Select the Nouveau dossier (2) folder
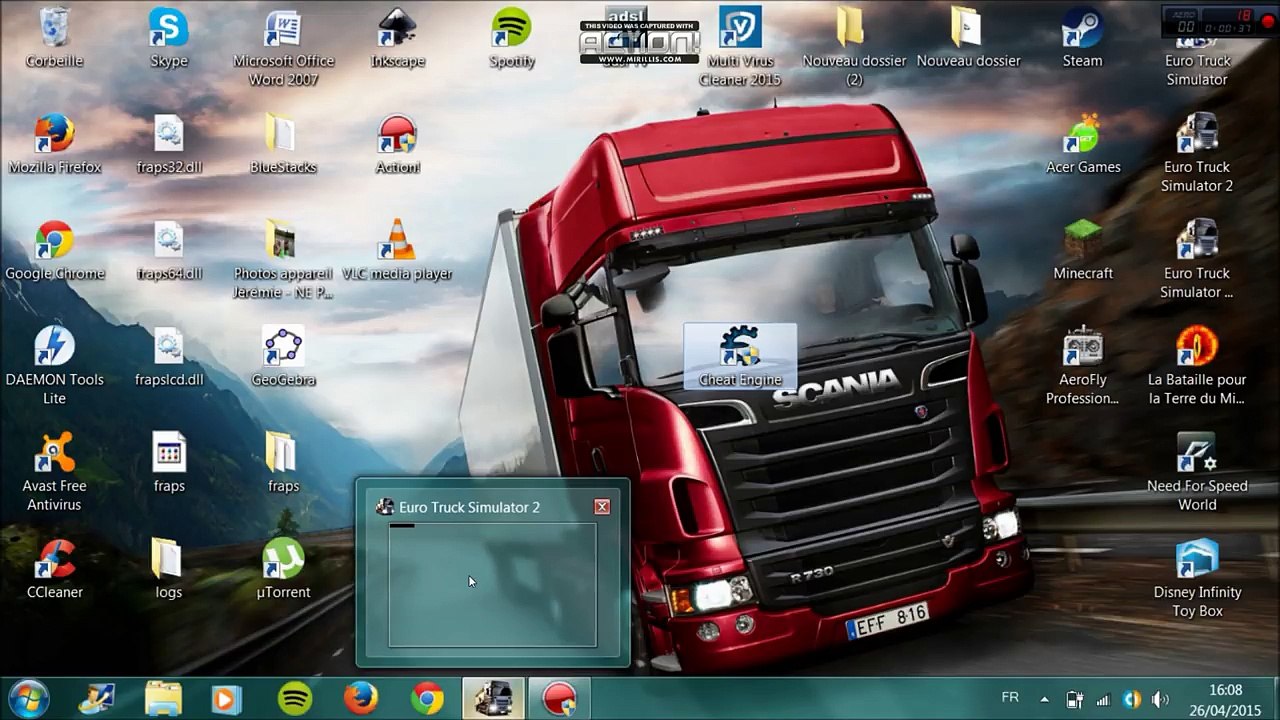1280x720 pixels. [854, 47]
